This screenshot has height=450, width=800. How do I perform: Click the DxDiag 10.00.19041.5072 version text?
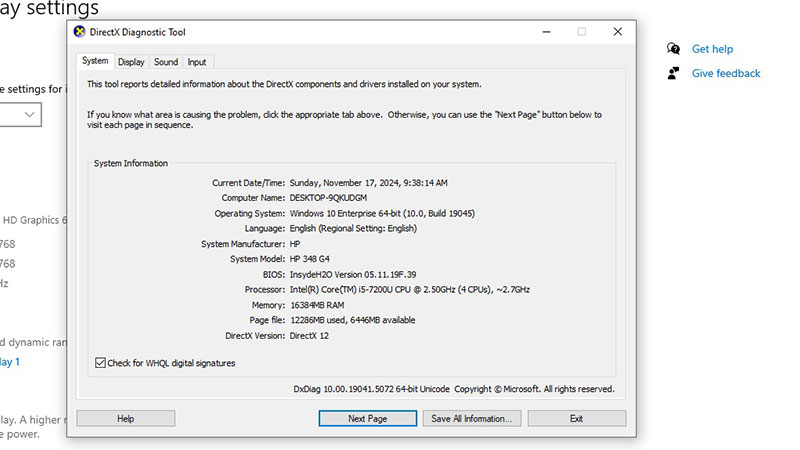(x=371, y=389)
